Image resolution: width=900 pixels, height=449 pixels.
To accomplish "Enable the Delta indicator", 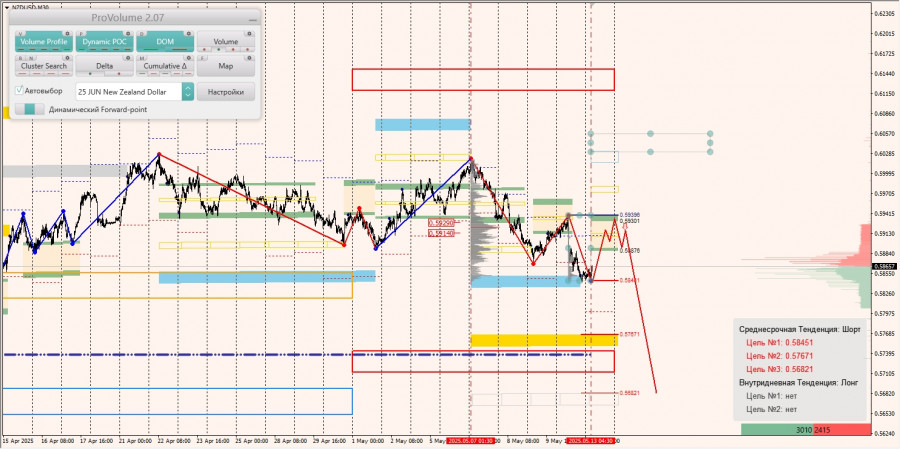I will click(104, 66).
